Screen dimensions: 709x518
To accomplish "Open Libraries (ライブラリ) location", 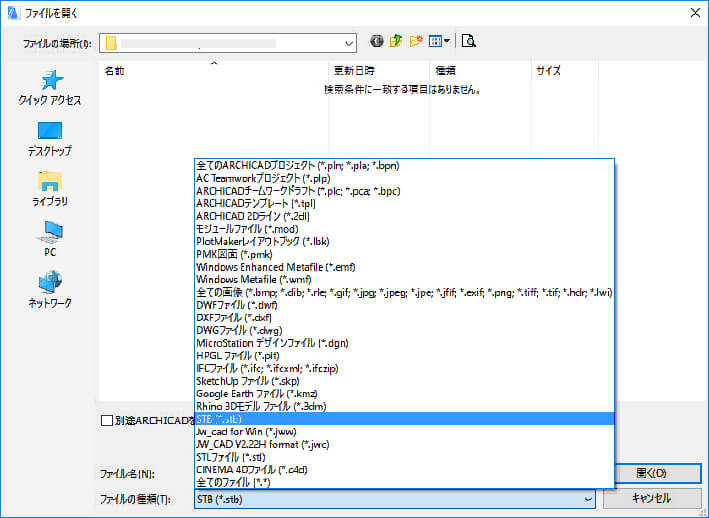I will point(50,189).
